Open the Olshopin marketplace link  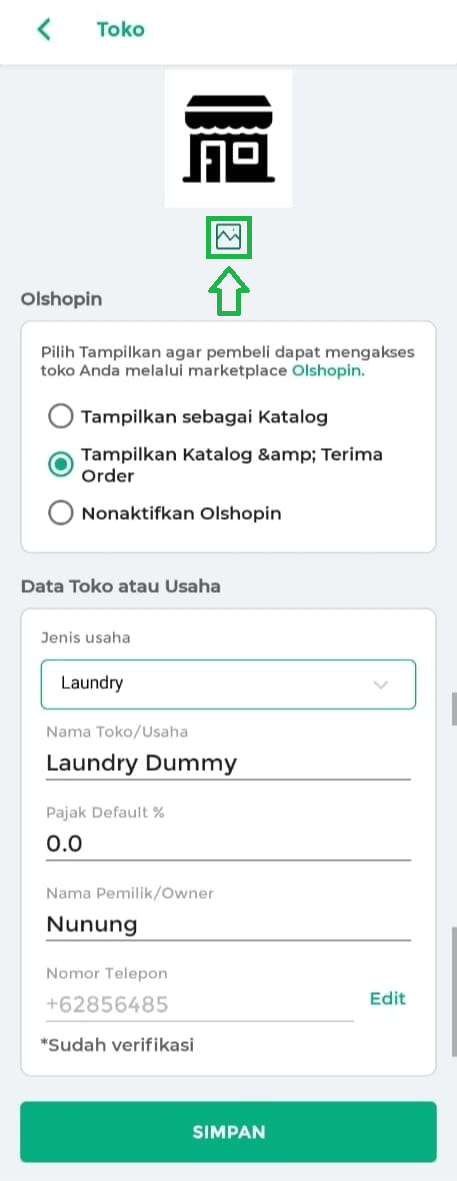coord(328,371)
